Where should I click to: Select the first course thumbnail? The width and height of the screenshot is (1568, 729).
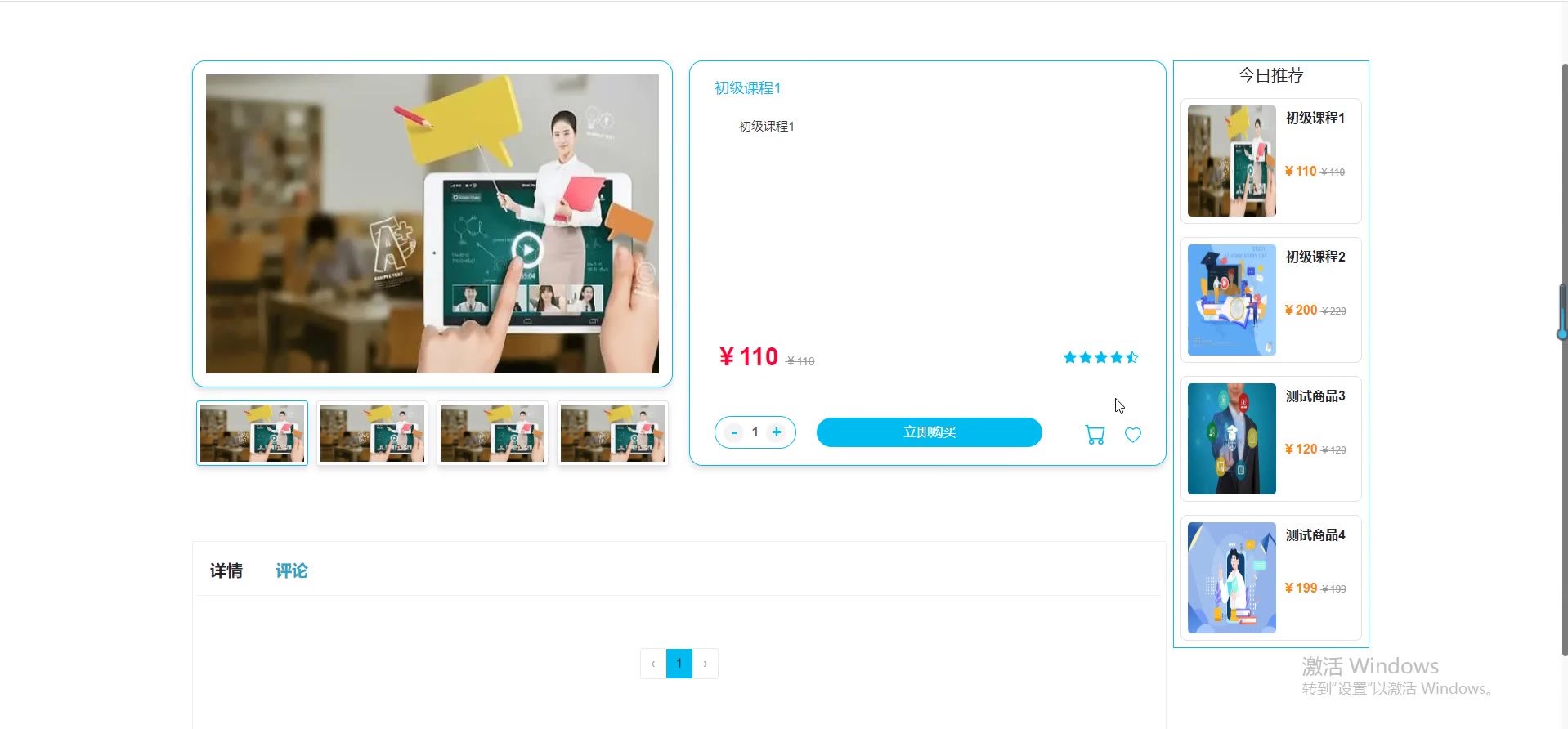[x=252, y=433]
